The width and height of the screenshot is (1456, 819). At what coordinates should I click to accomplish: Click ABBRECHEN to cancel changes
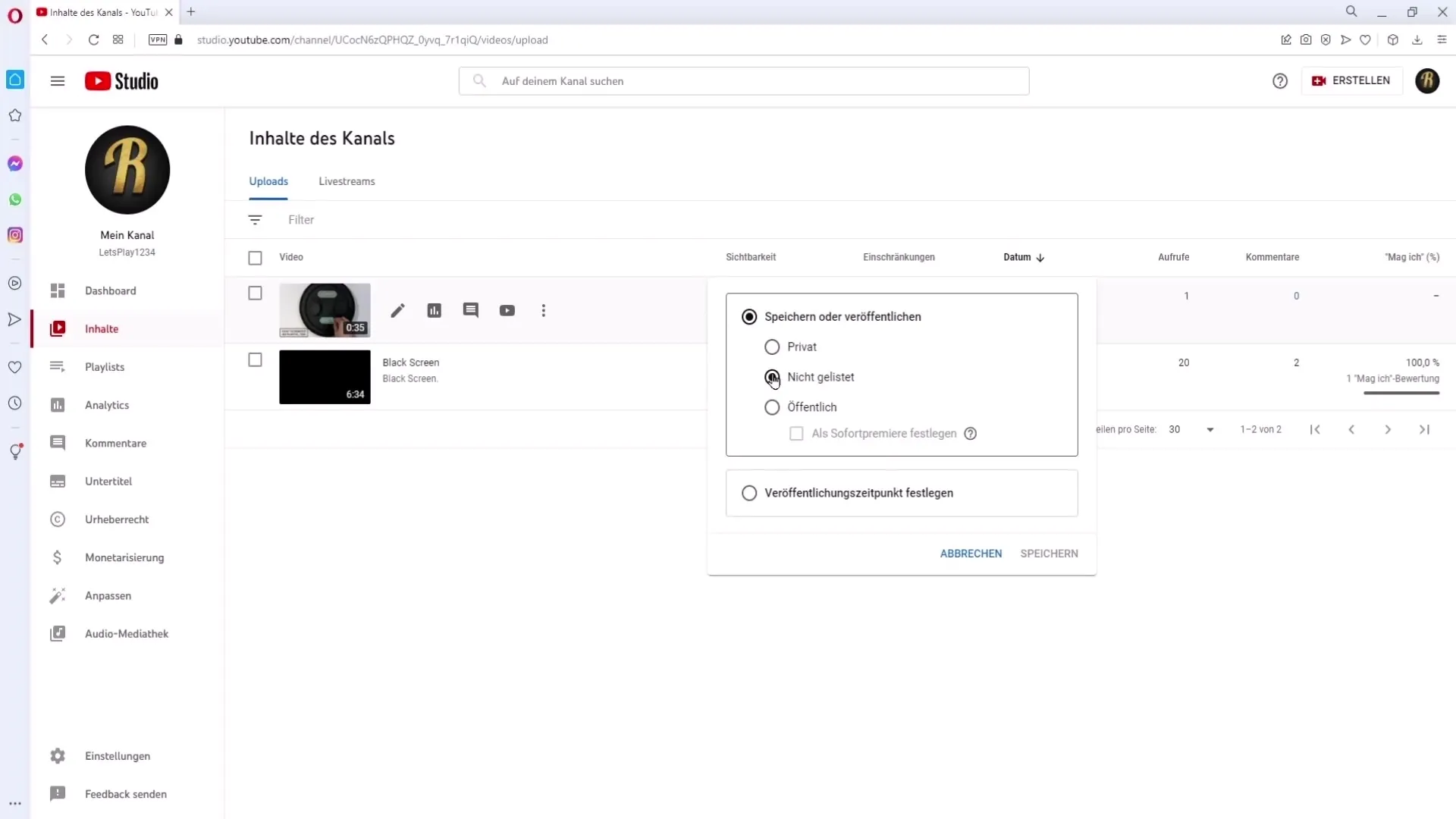[x=970, y=553]
